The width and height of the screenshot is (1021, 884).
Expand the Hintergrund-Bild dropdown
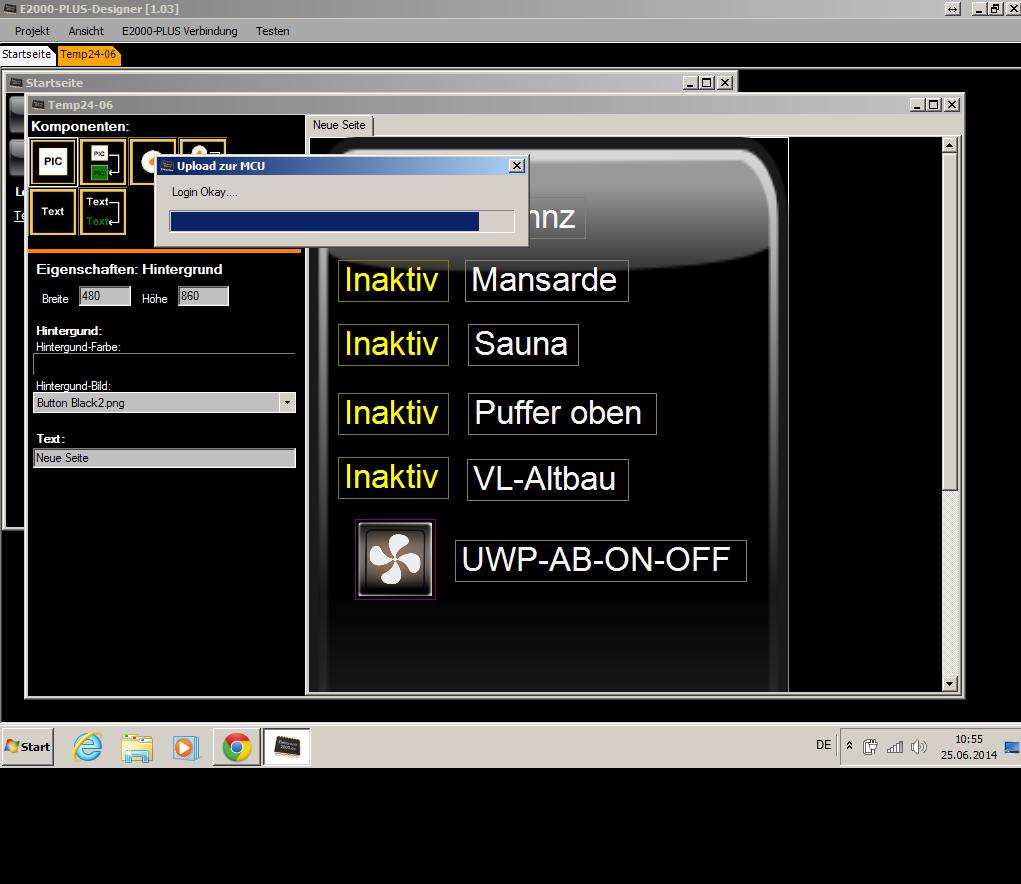(x=287, y=402)
